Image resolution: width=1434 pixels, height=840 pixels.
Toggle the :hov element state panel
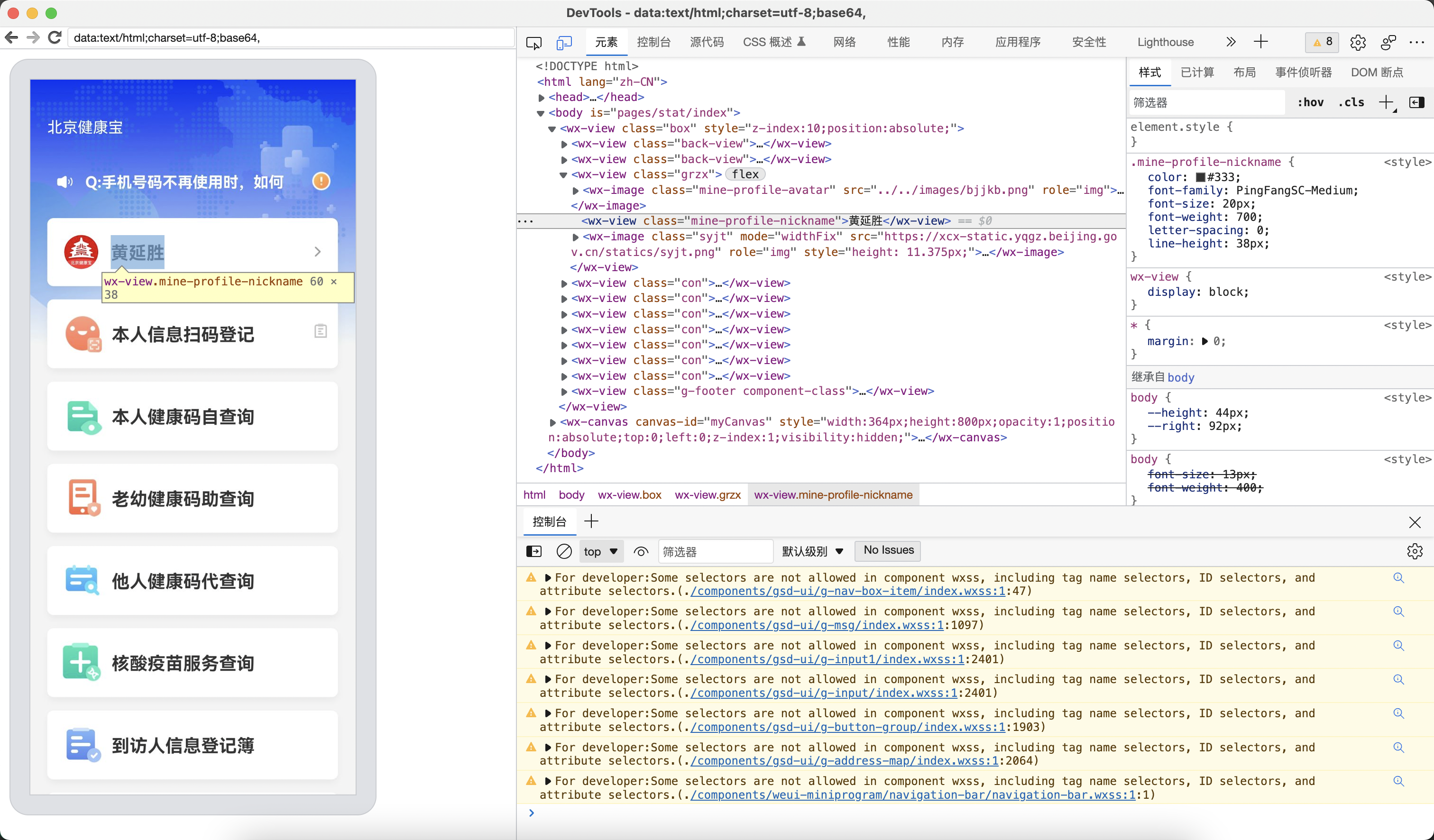[x=1310, y=102]
